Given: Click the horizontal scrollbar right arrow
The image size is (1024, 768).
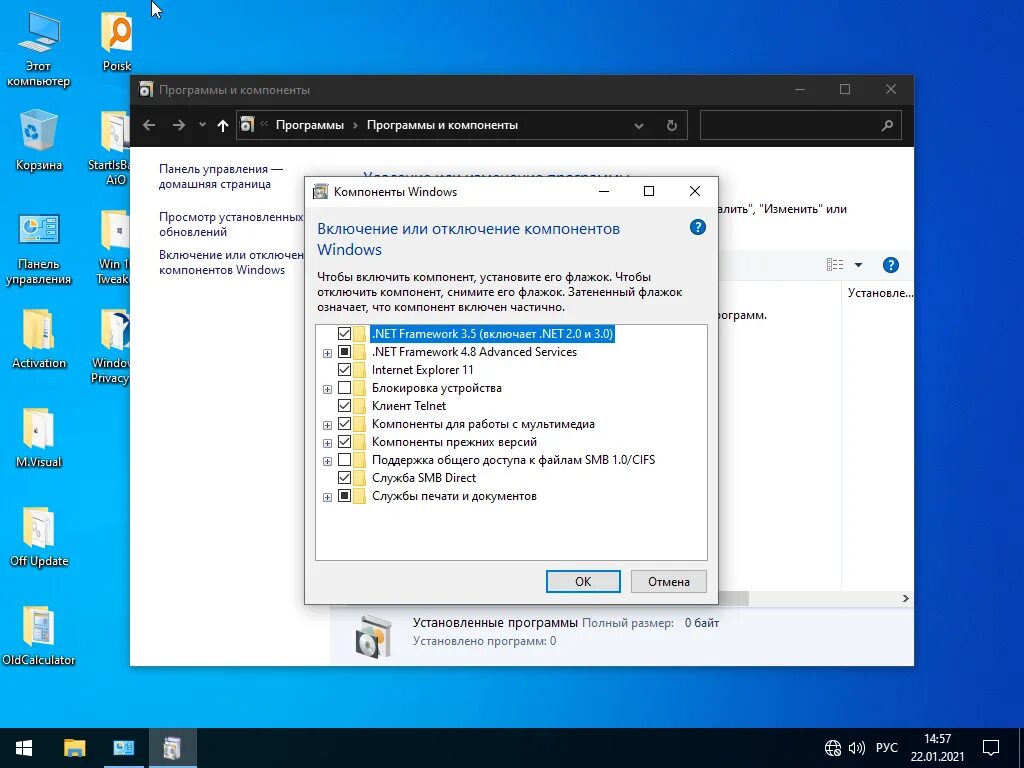Looking at the screenshot, I should (x=905, y=598).
